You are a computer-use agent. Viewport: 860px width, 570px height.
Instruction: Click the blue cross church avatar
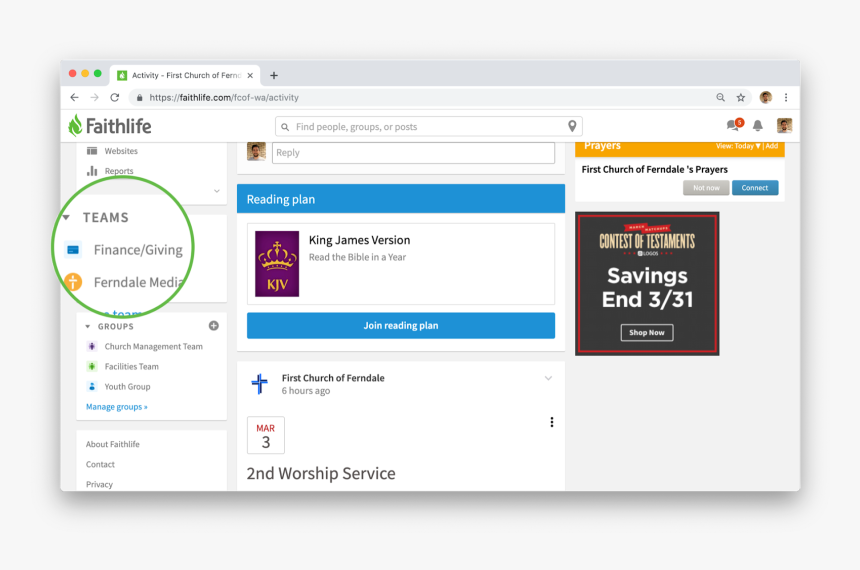(259, 383)
